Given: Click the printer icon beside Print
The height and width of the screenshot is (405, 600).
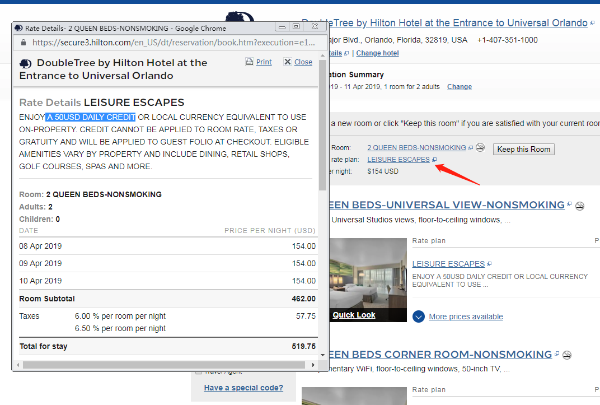Looking at the screenshot, I should [249, 62].
